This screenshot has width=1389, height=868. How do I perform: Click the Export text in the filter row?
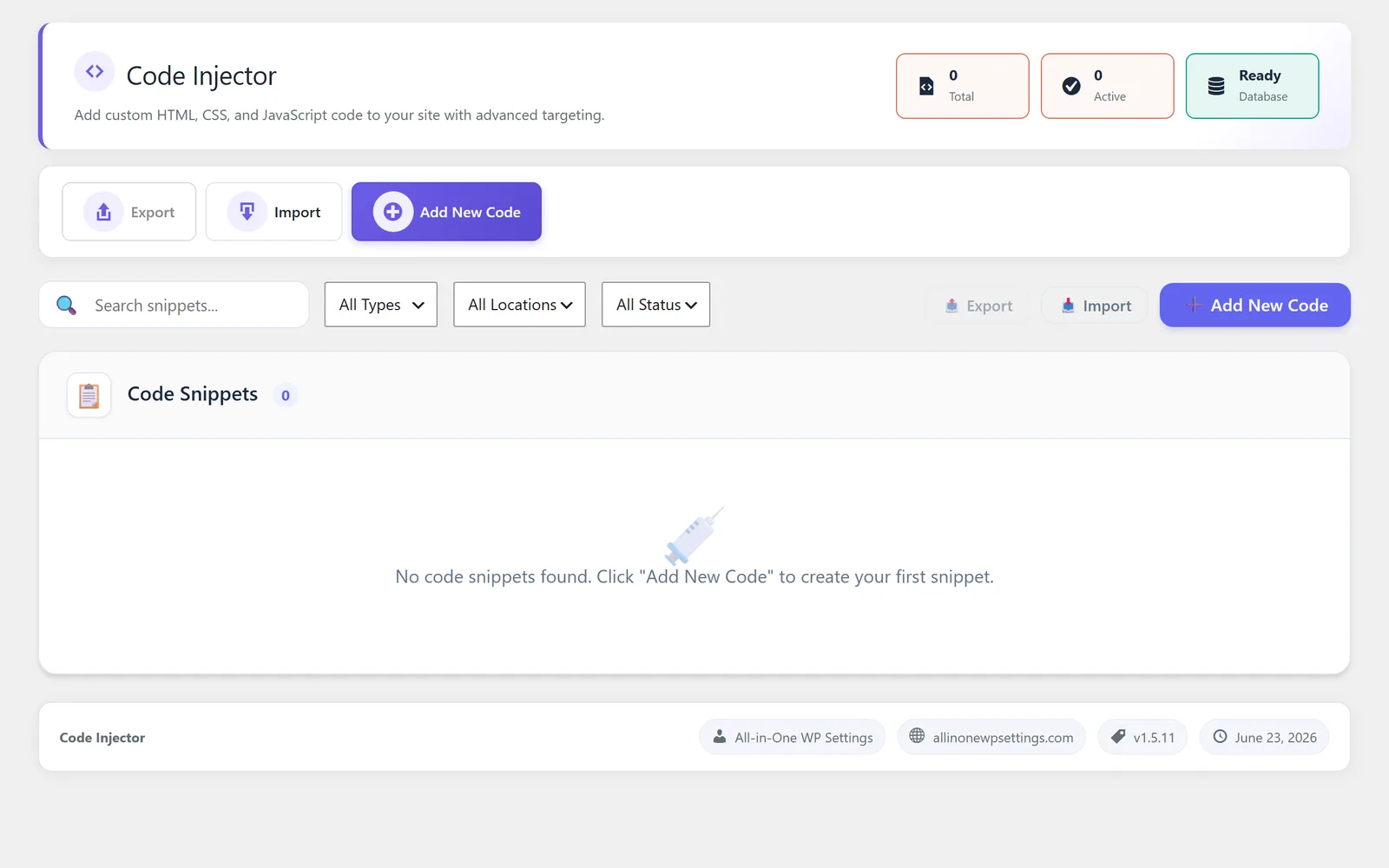[x=990, y=306]
